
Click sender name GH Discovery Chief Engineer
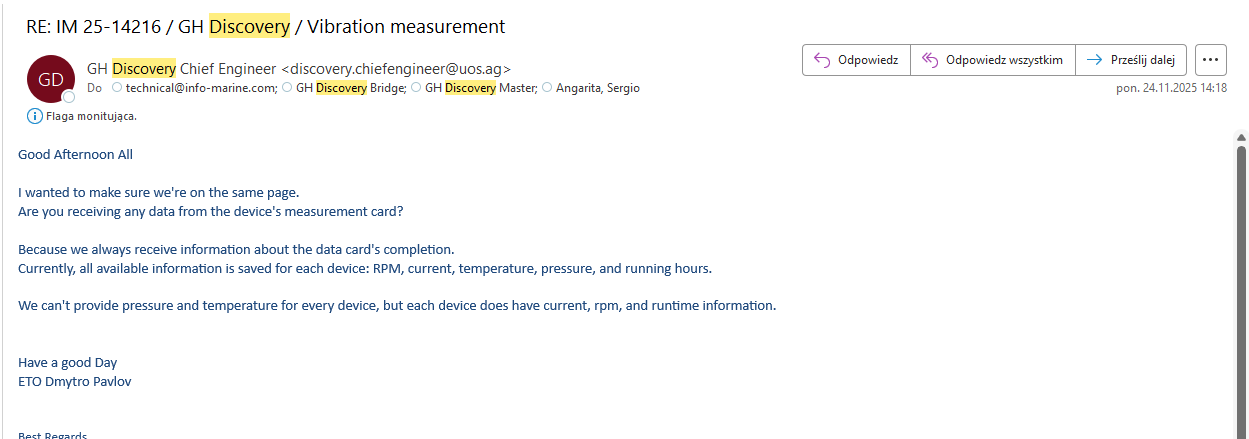[x=182, y=69]
